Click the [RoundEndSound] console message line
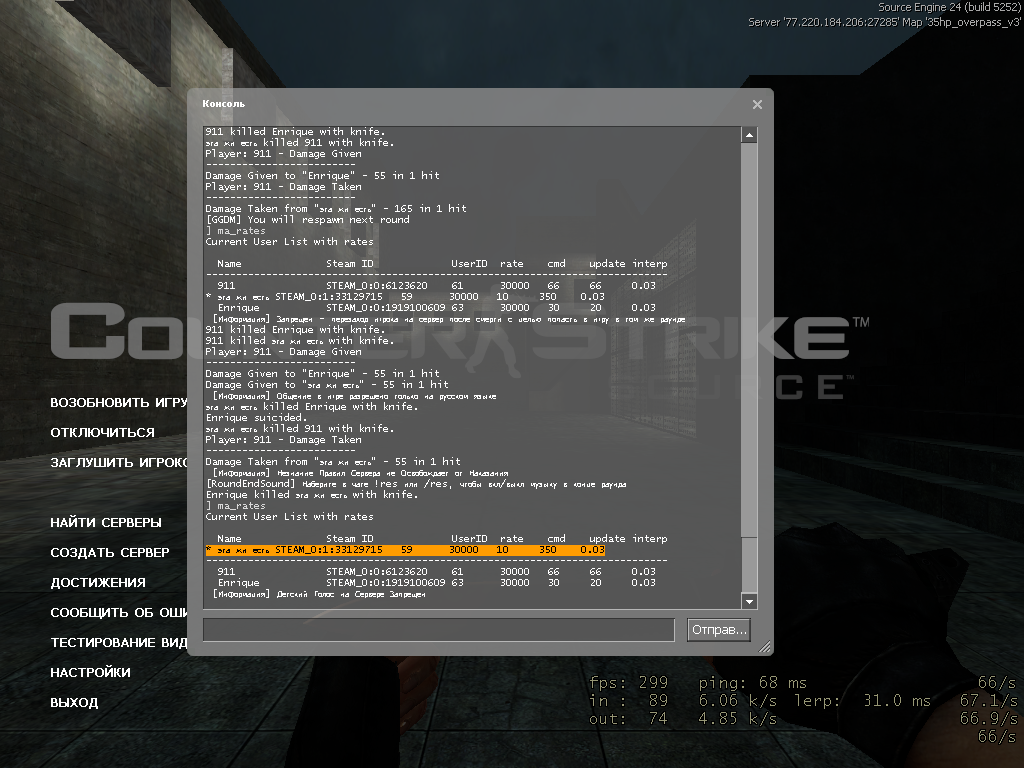This screenshot has width=1024, height=768. [416, 484]
